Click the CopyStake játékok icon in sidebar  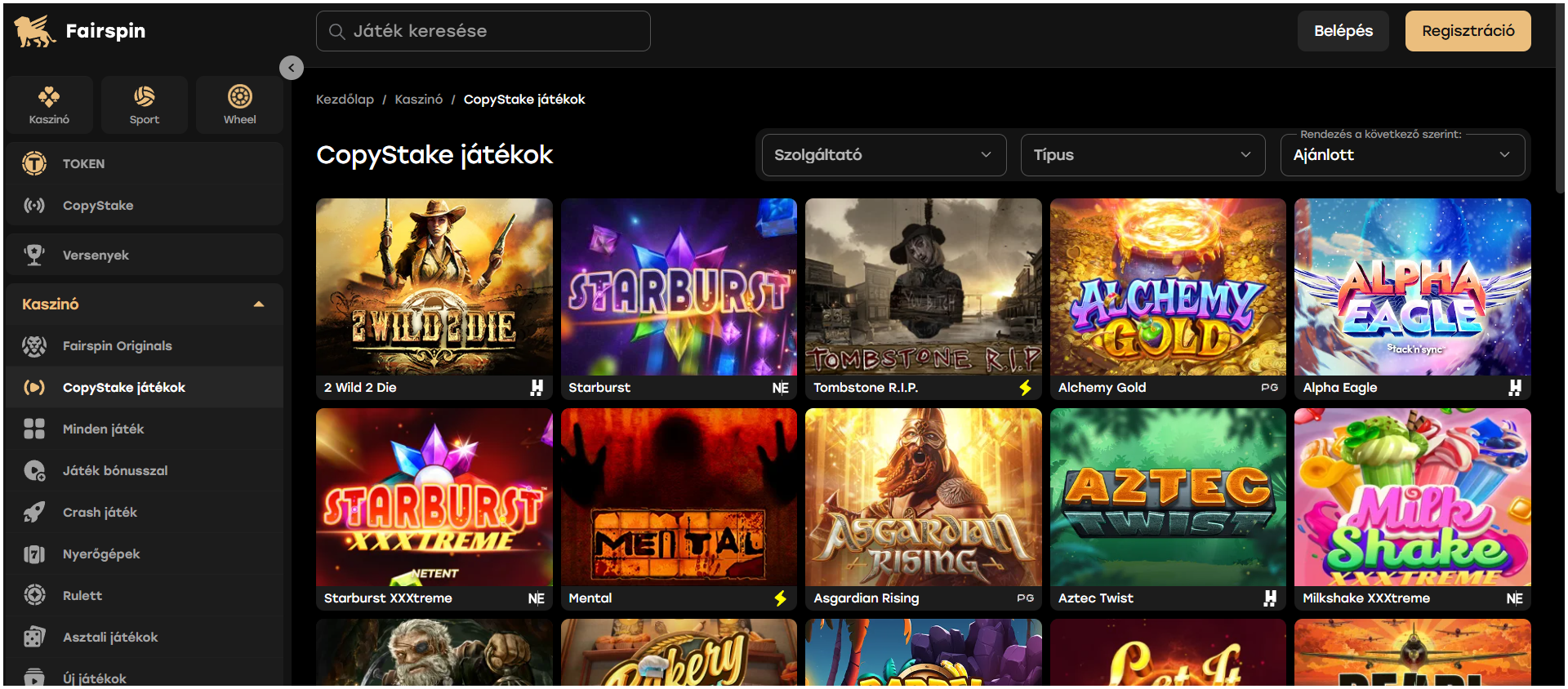(x=34, y=388)
